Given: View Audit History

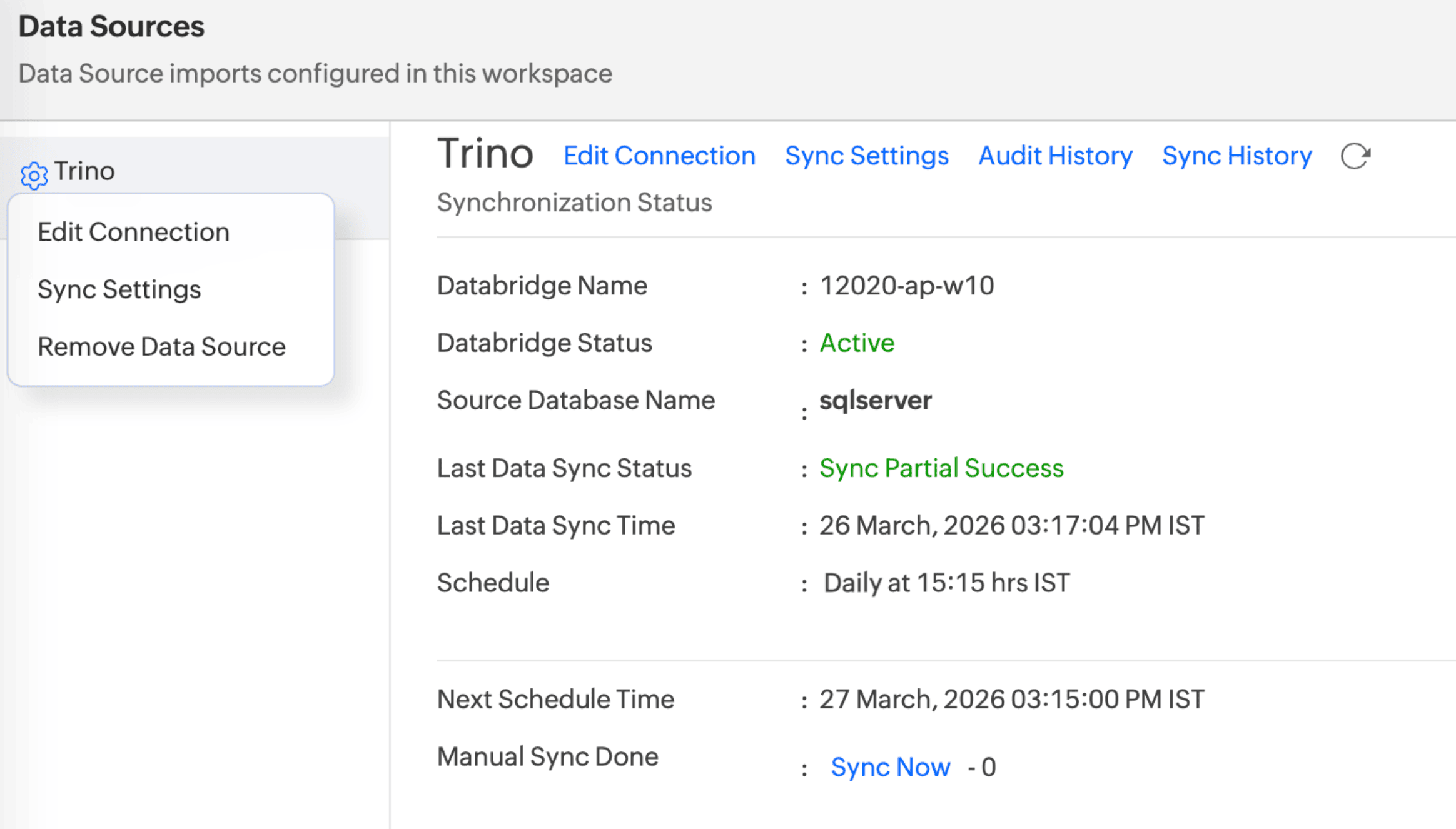Looking at the screenshot, I should [1055, 156].
